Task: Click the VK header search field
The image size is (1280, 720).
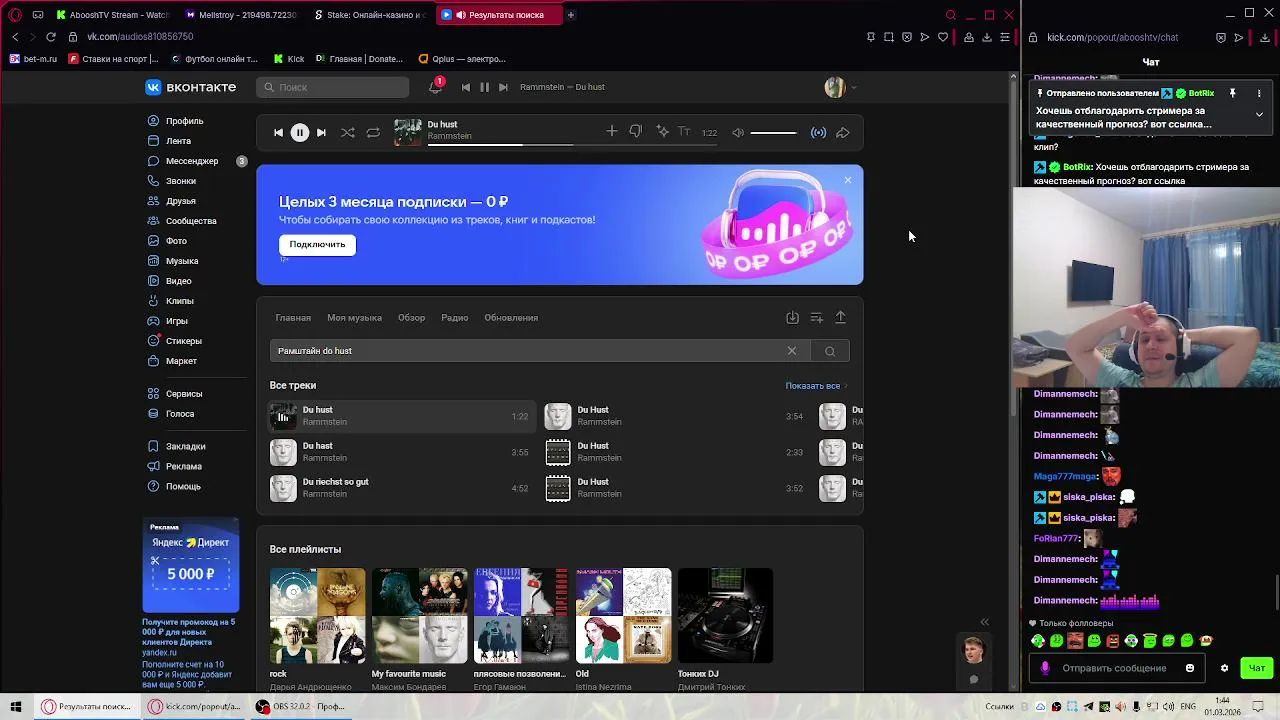Action: pyautogui.click(x=332, y=87)
